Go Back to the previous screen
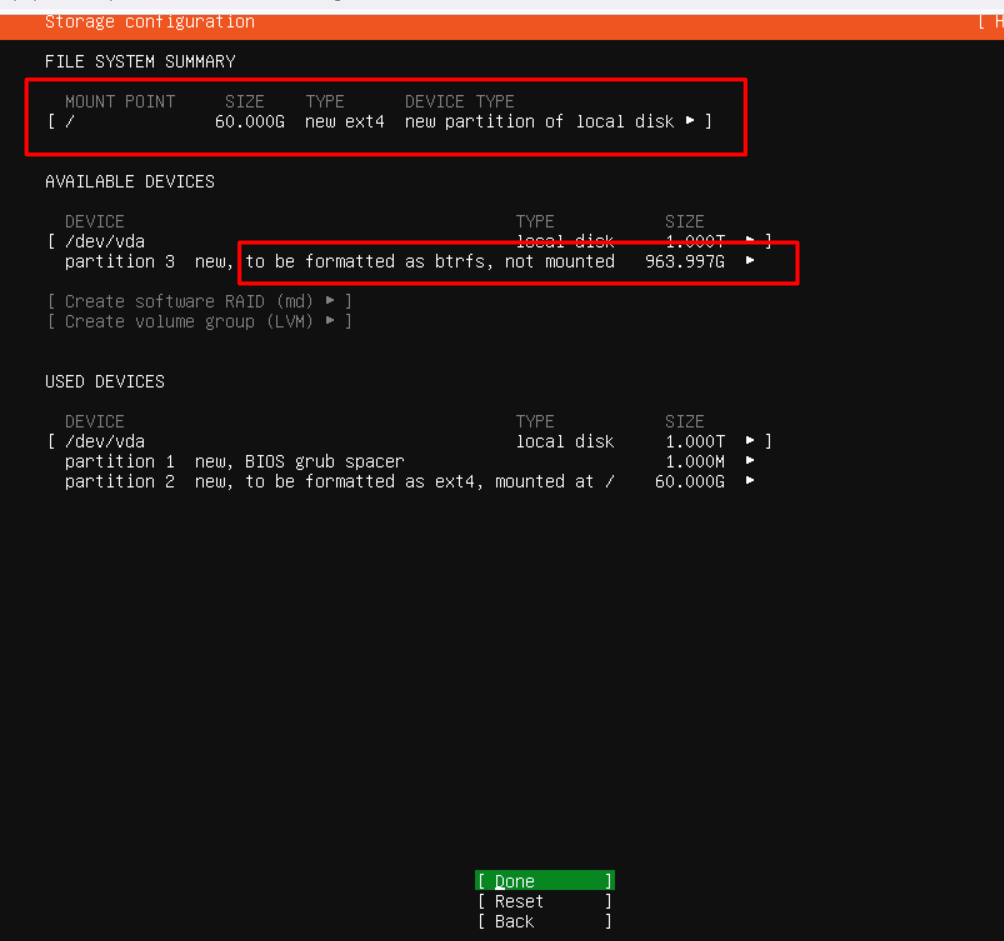This screenshot has height=941, width=1004. [544, 921]
